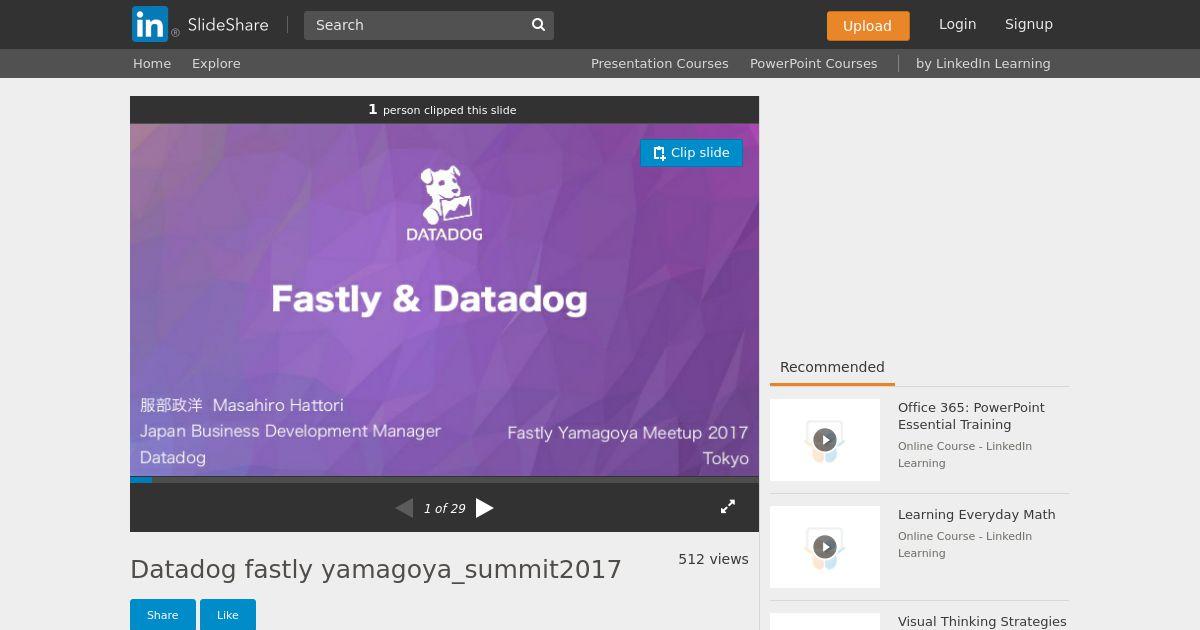The height and width of the screenshot is (630, 1200).
Task: Open Presentation Courses link
Action: click(659, 63)
